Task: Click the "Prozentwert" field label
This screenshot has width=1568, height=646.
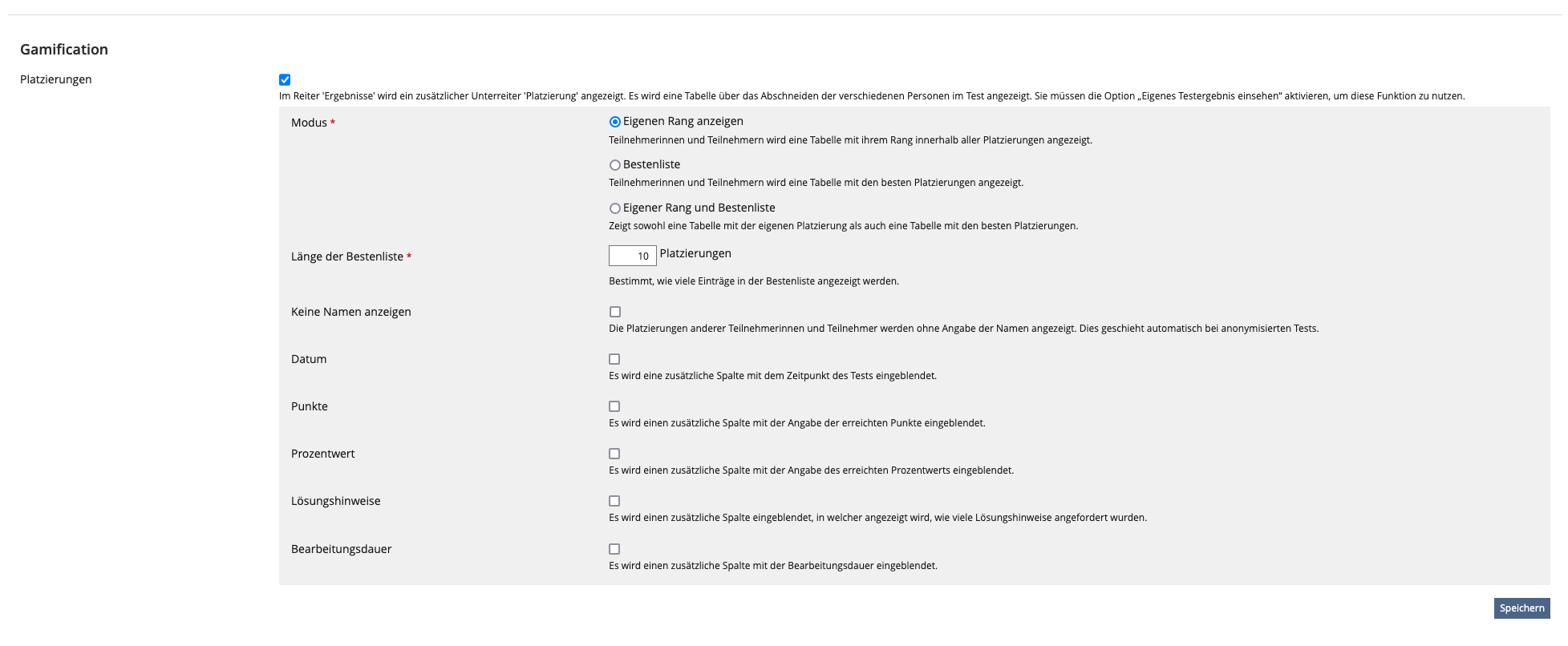Action: tap(322, 453)
